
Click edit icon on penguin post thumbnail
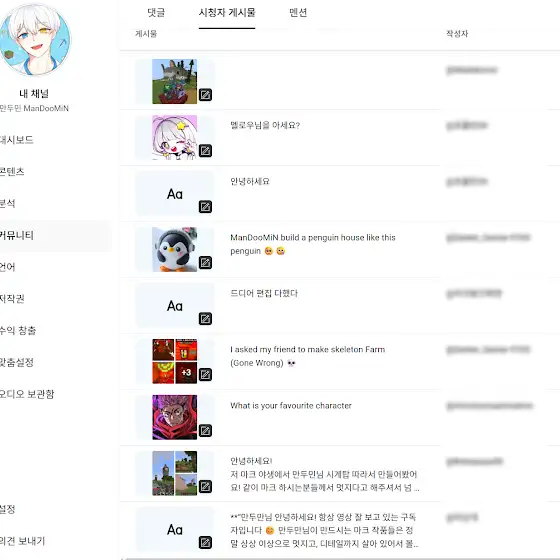pyautogui.click(x=205, y=262)
